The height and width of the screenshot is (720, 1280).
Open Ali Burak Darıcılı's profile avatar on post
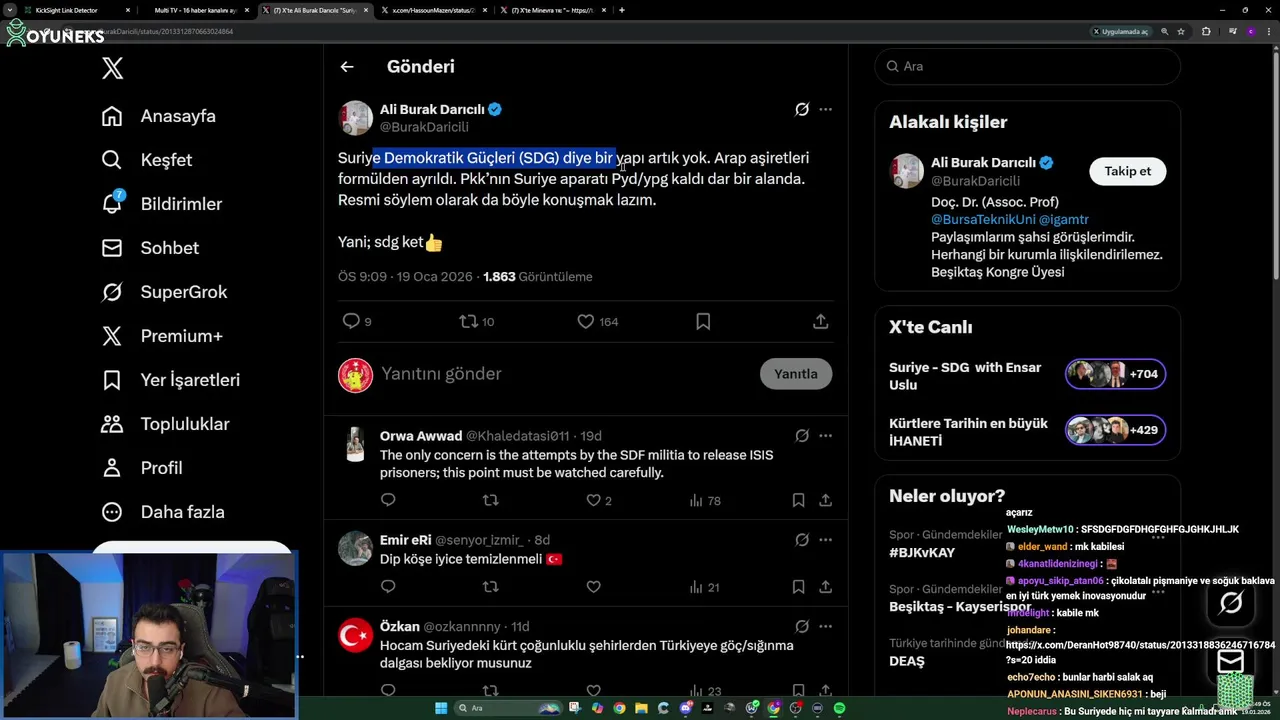click(355, 118)
